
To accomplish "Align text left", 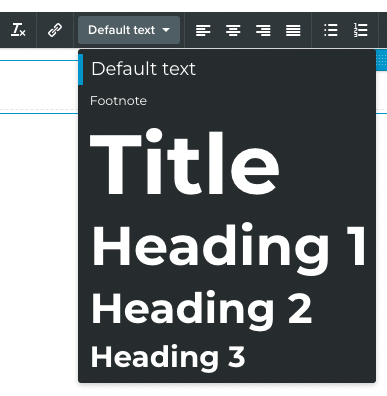I will click(x=203, y=30).
